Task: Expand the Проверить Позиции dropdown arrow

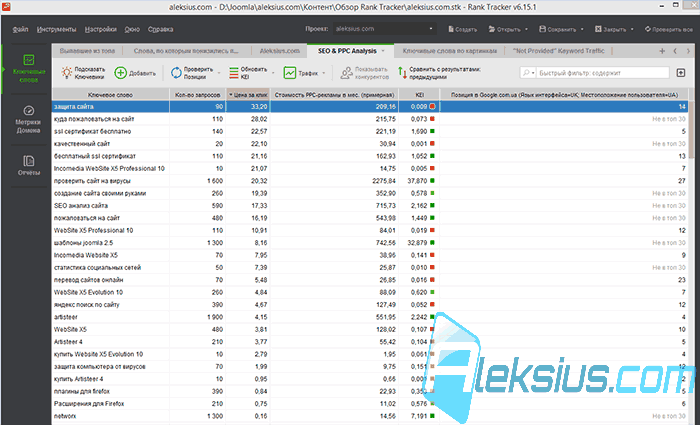Action: click(219, 73)
